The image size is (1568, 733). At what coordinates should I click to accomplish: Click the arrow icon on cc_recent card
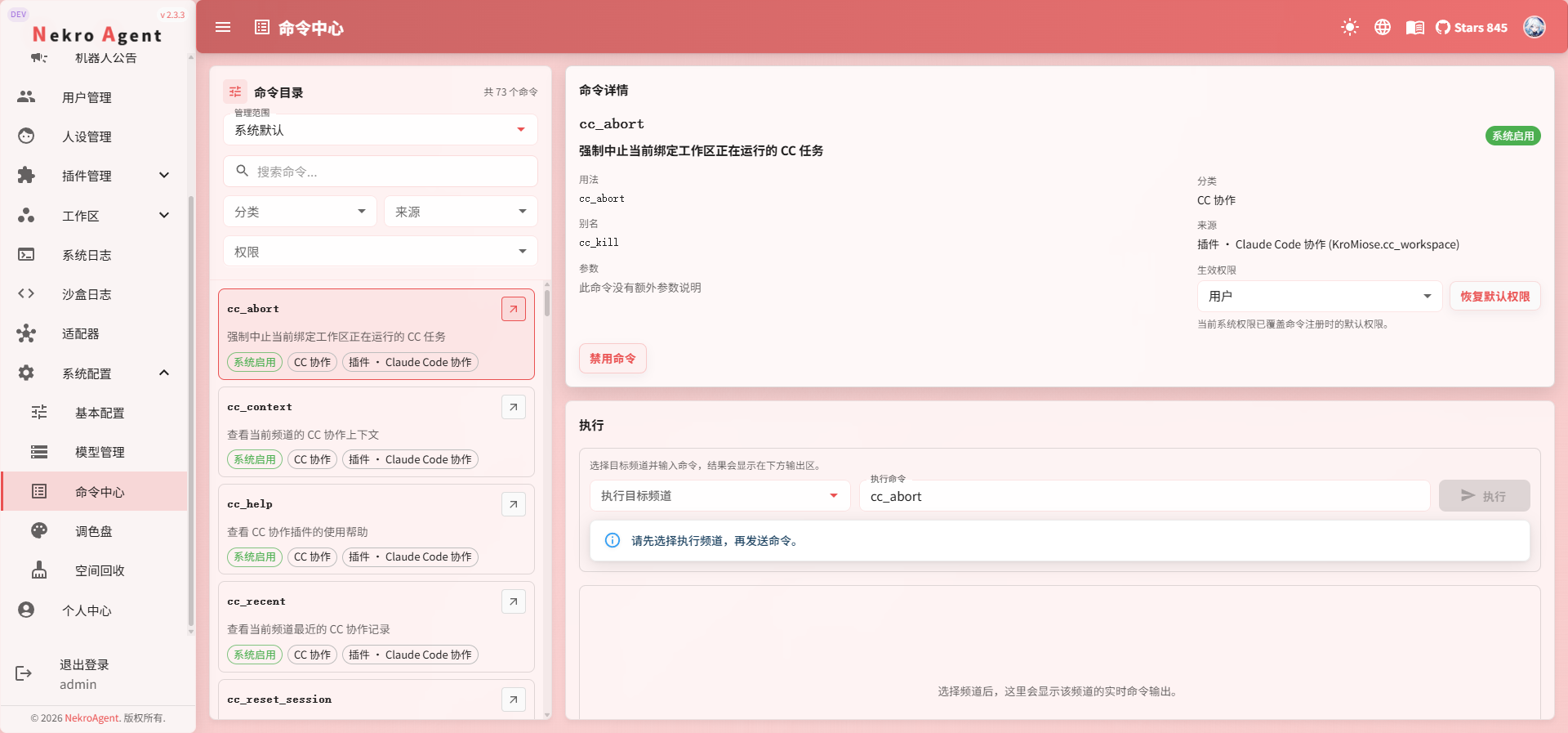point(514,601)
